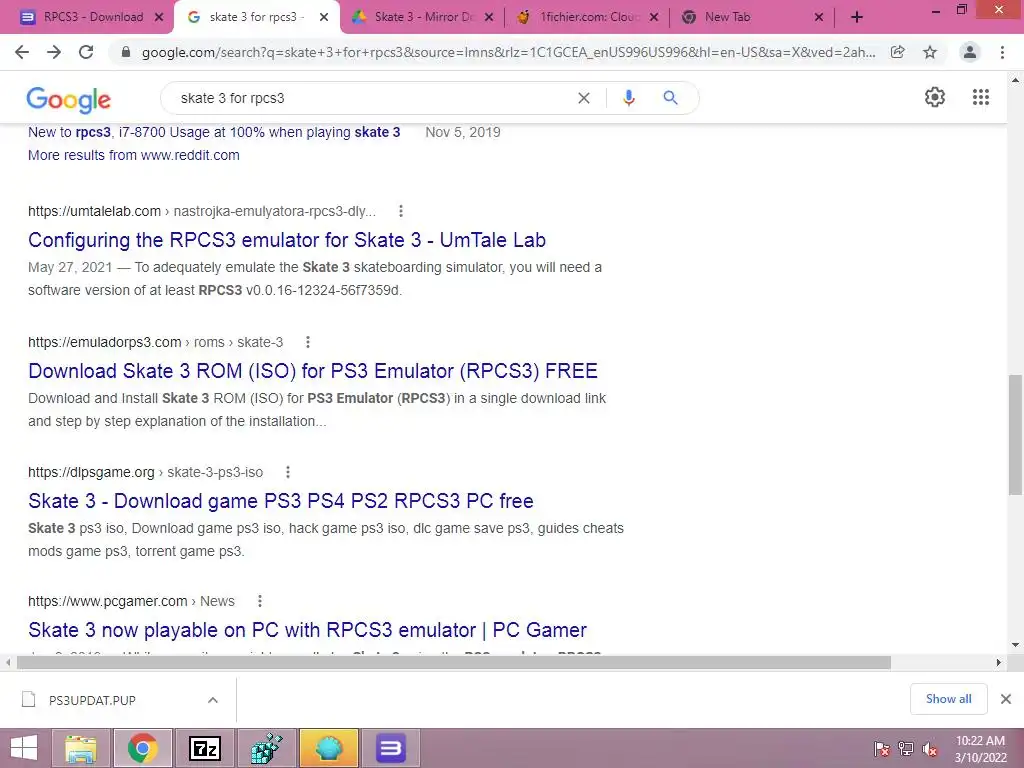Activate Chrome from the taskbar
The image size is (1024, 768).
point(143,748)
